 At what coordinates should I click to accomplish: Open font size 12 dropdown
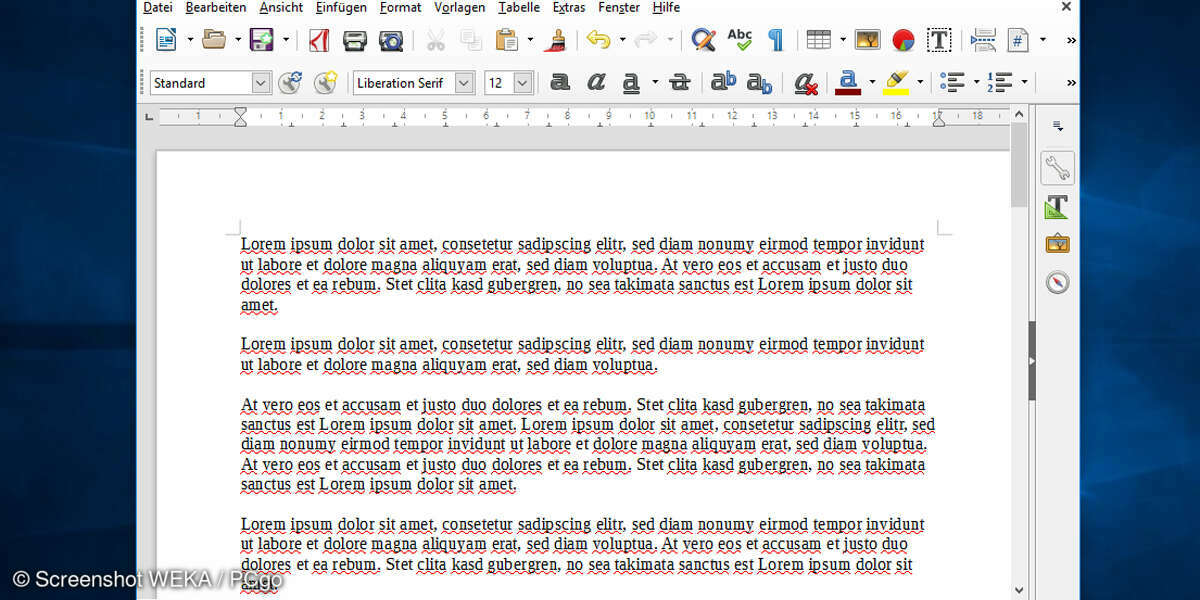[x=522, y=83]
